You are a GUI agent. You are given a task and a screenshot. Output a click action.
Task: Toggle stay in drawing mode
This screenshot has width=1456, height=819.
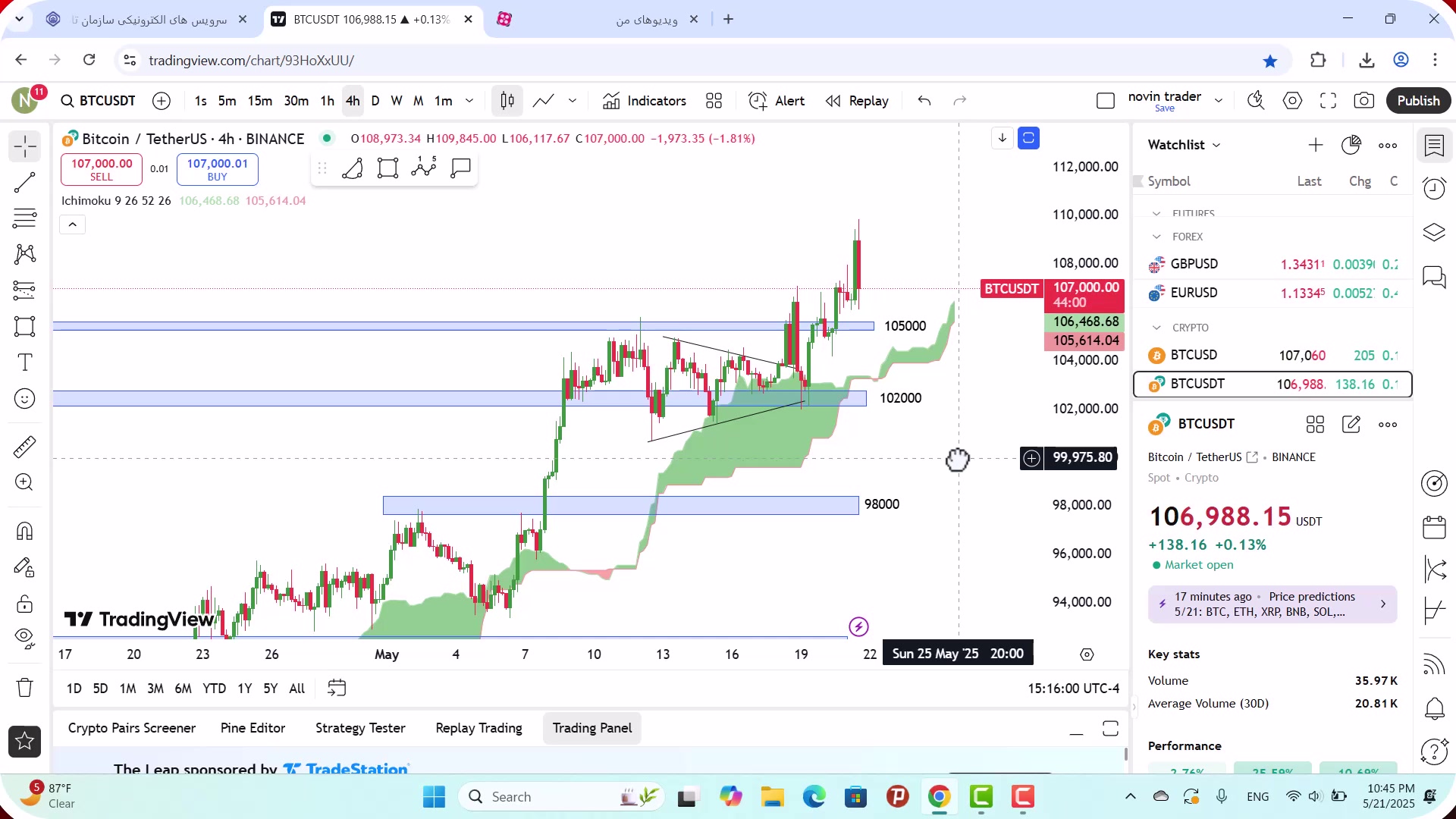[x=25, y=567]
